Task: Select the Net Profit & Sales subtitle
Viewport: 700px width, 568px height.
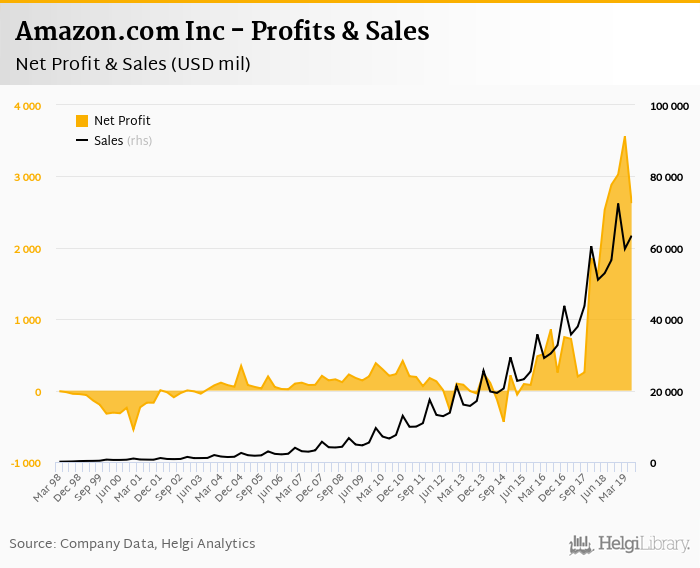Action: pyautogui.click(x=133, y=65)
